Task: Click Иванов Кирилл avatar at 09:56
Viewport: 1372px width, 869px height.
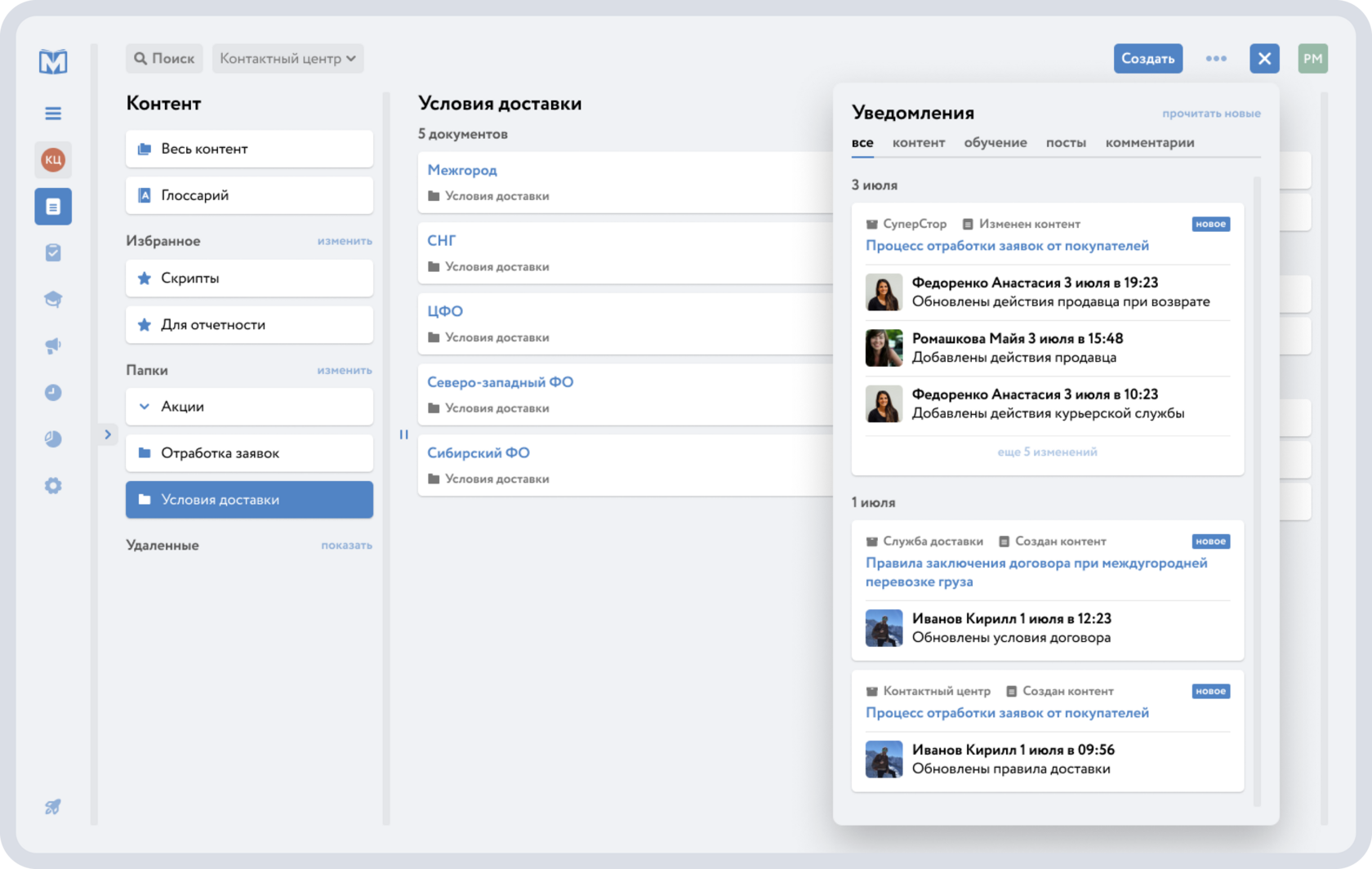Action: pos(884,760)
